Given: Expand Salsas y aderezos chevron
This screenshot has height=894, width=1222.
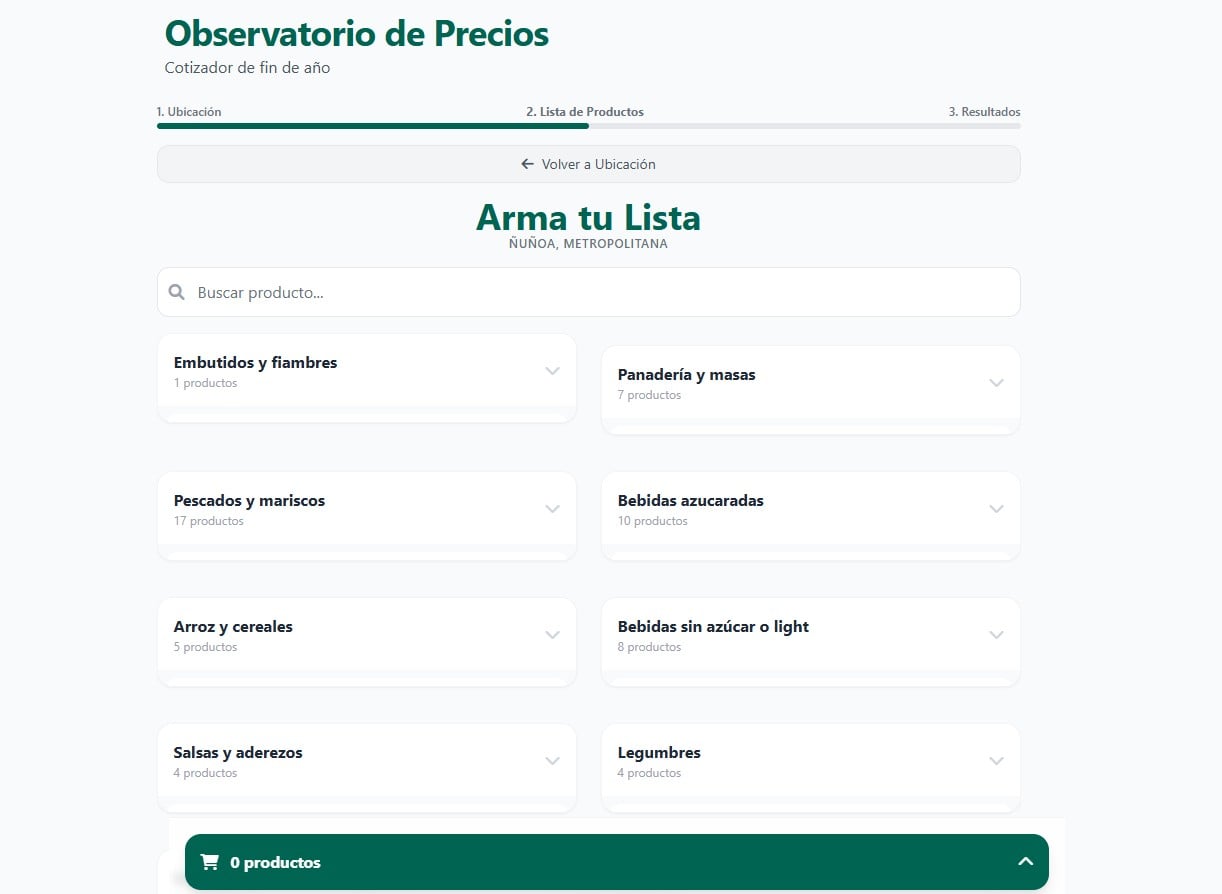Looking at the screenshot, I should (x=552, y=761).
